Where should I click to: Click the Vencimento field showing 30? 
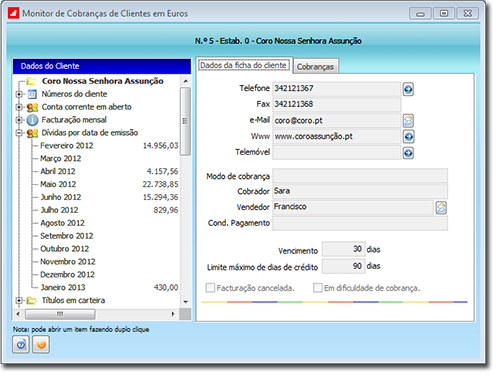coord(344,249)
